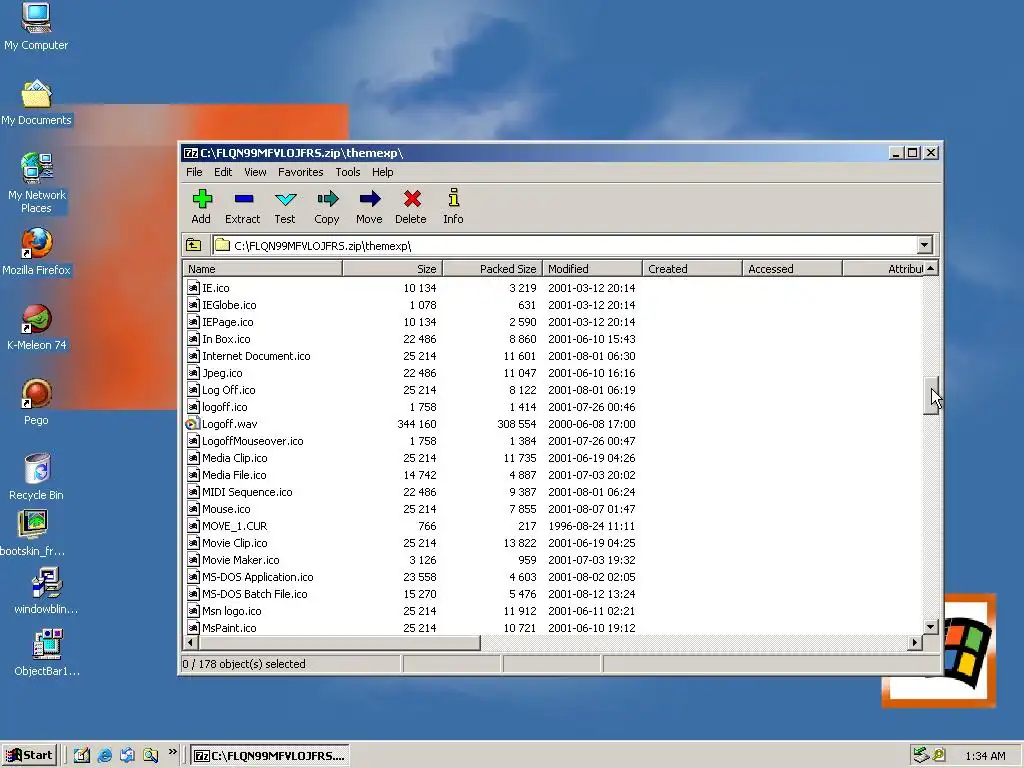Screen dimensions: 1024x768
Task: Open the Edit menu
Action: tap(223, 172)
